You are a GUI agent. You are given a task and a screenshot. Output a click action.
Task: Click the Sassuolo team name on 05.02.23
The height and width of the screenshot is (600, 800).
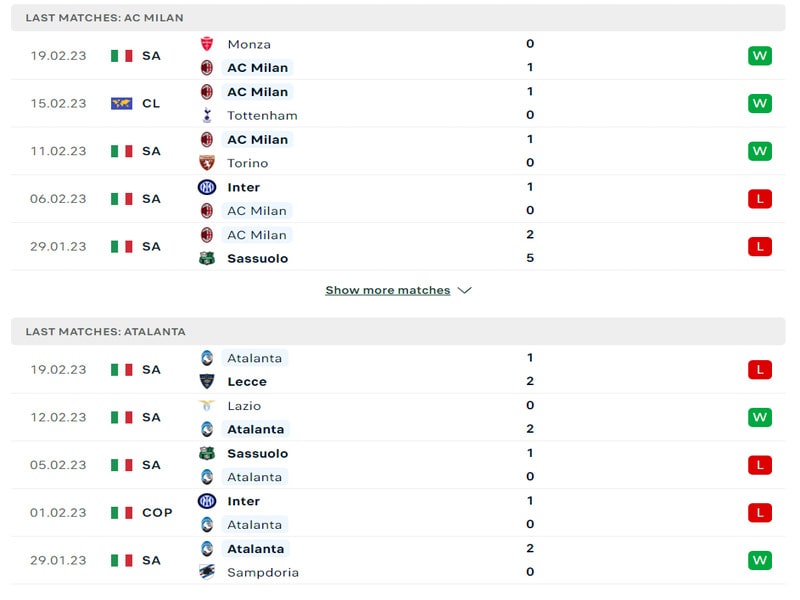coord(257,453)
